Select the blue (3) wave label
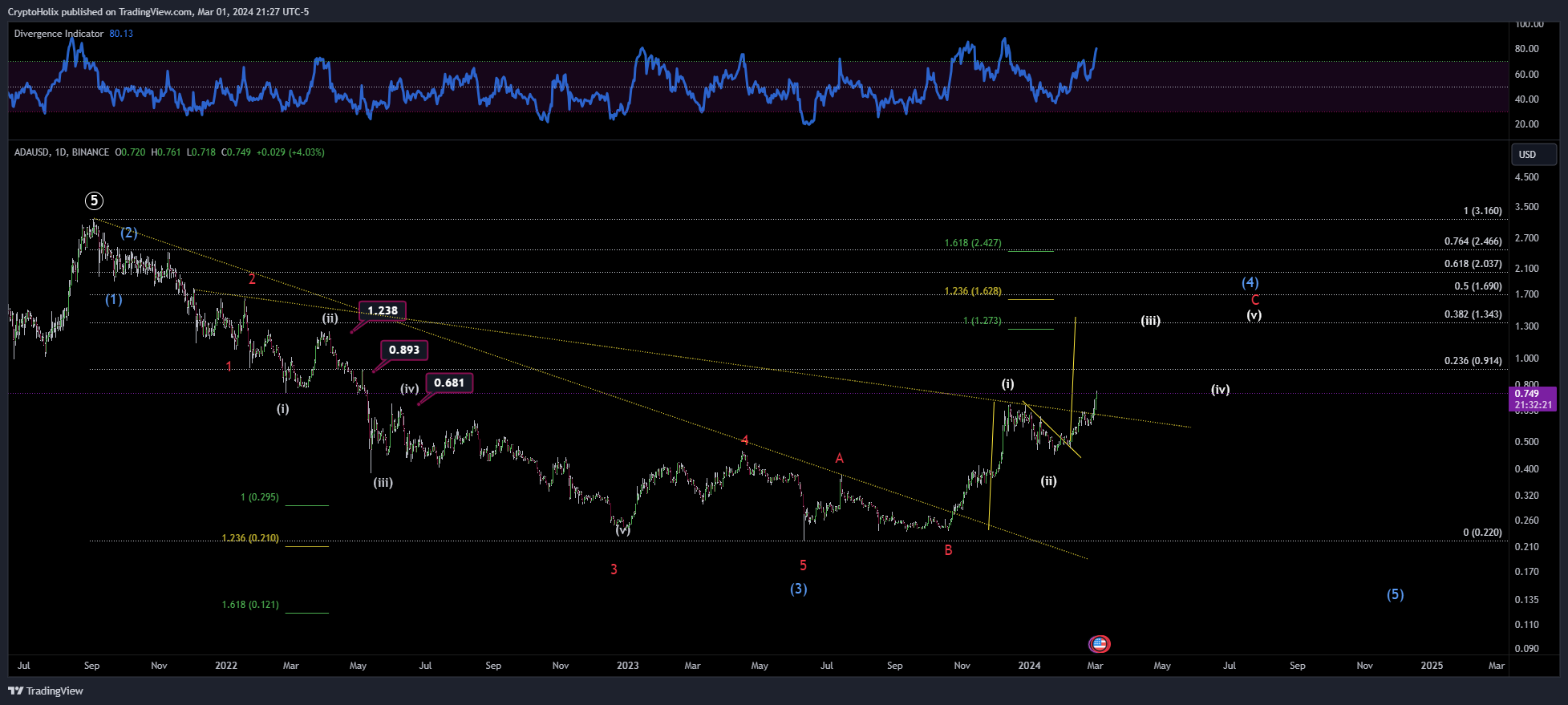The width and height of the screenshot is (1568, 705). 799,589
